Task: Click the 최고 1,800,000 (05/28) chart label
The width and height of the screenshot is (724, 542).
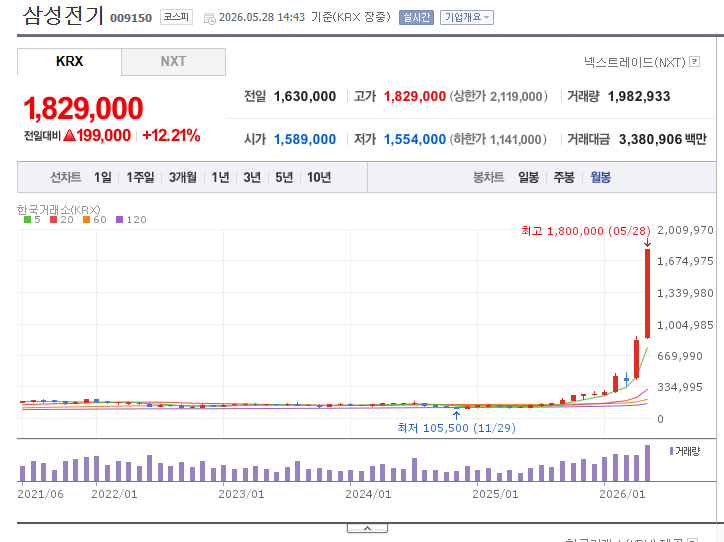Action: (585, 231)
